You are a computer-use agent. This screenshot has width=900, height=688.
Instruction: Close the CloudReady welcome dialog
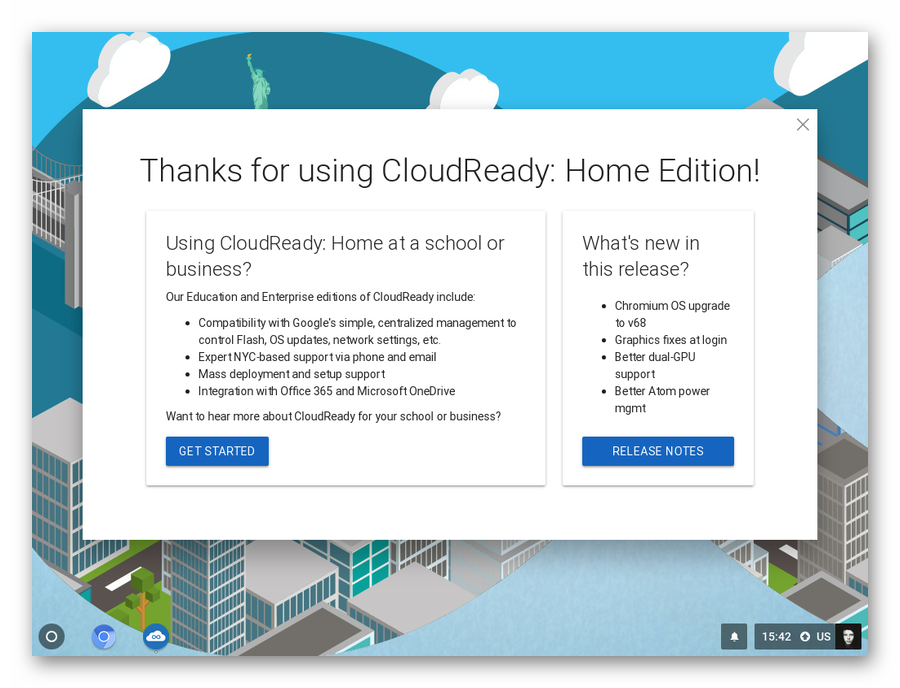[x=802, y=125]
